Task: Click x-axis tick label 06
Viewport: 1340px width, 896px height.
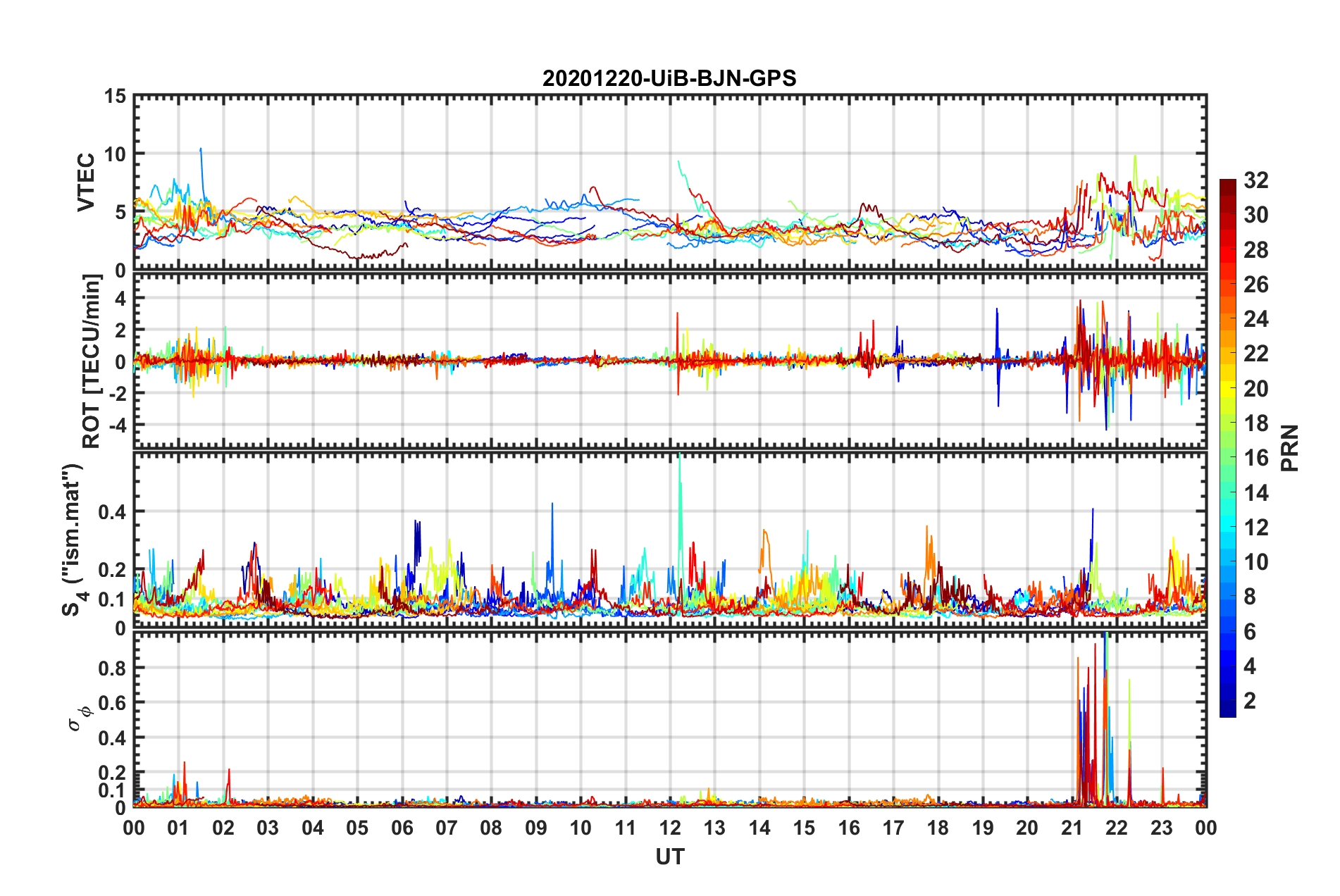Action: pyautogui.click(x=402, y=828)
